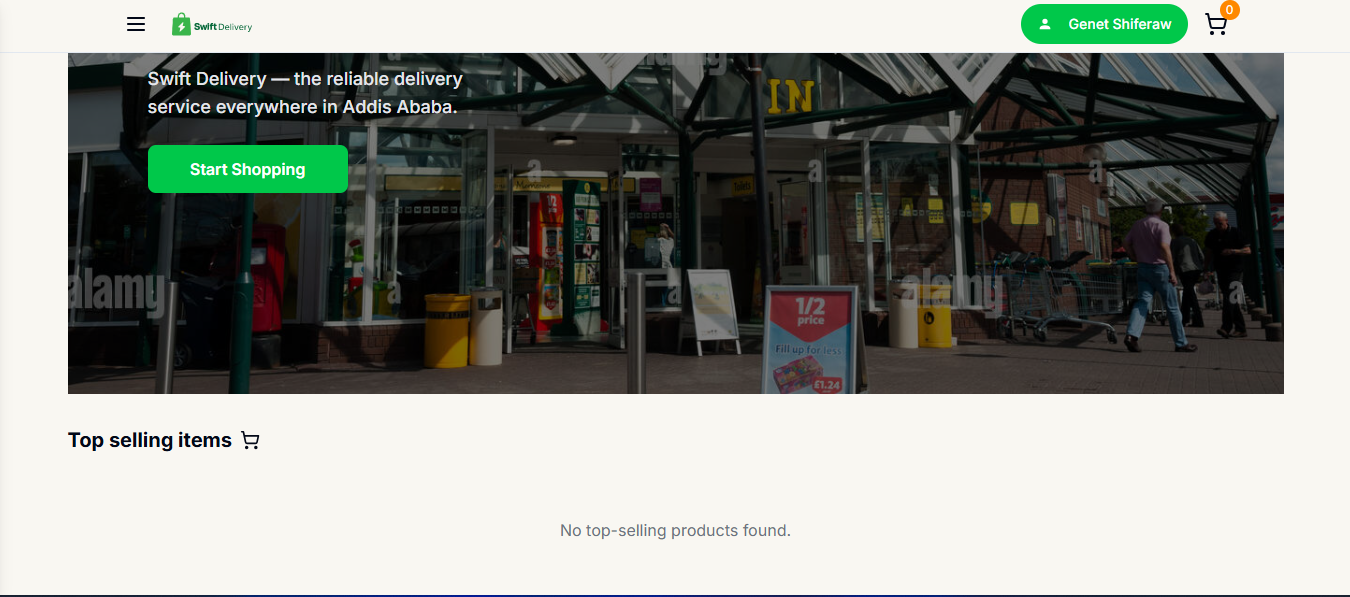
Task: Click the hero tagline about Addis Ababa
Action: point(305,92)
